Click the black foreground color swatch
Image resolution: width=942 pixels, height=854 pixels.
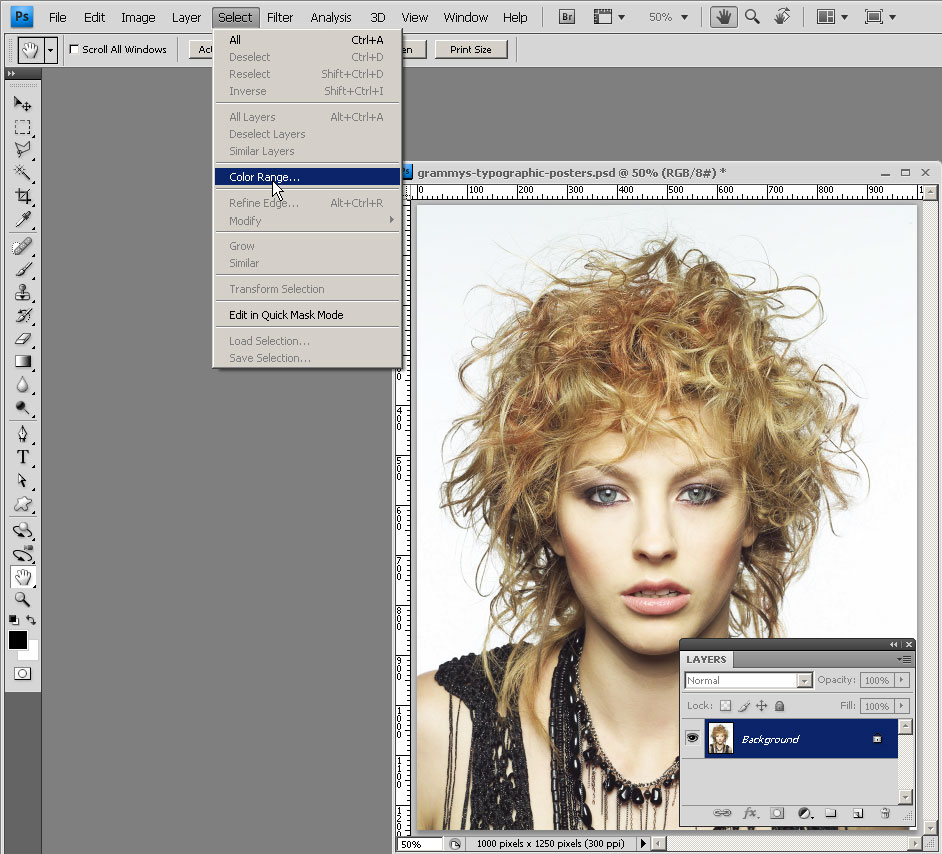(x=18, y=640)
